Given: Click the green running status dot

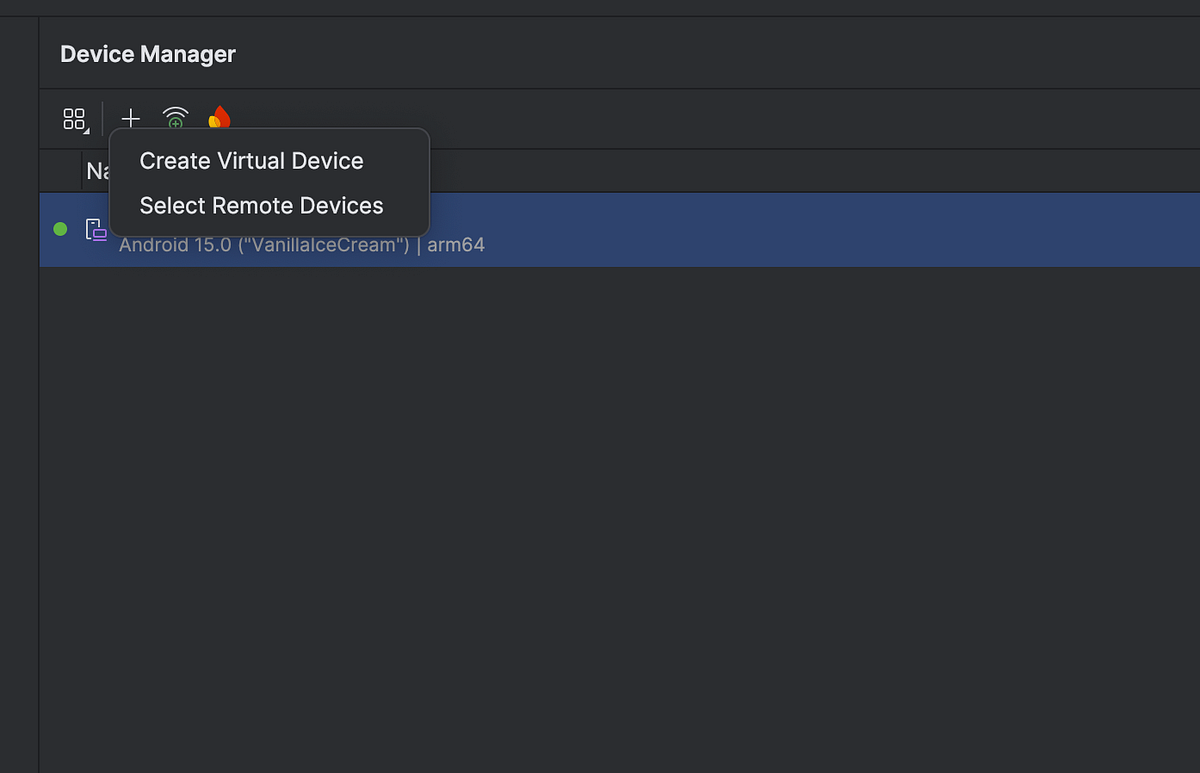Looking at the screenshot, I should (60, 229).
